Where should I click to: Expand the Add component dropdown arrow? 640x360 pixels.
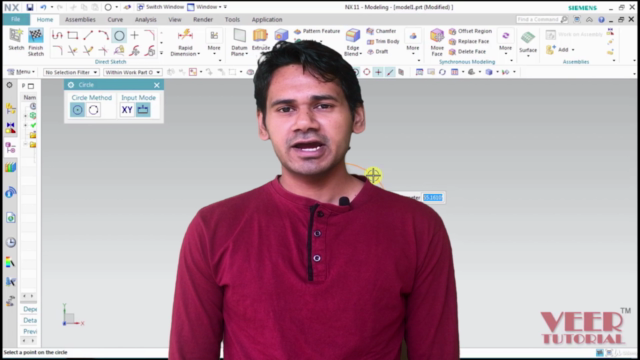click(x=573, y=50)
